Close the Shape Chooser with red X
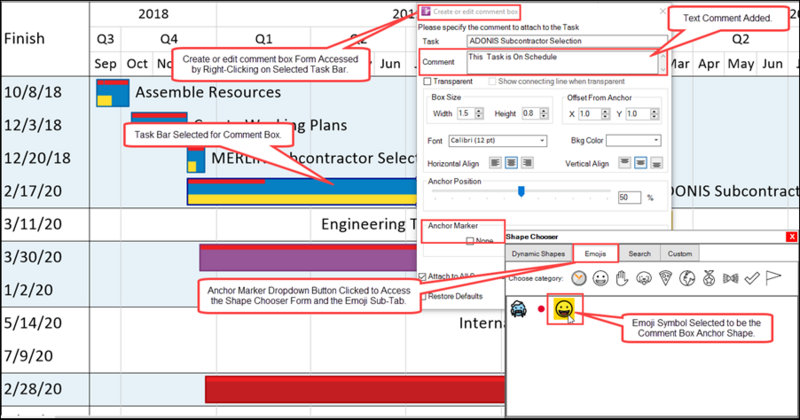Viewport: 800px width, 420px height. click(792, 236)
